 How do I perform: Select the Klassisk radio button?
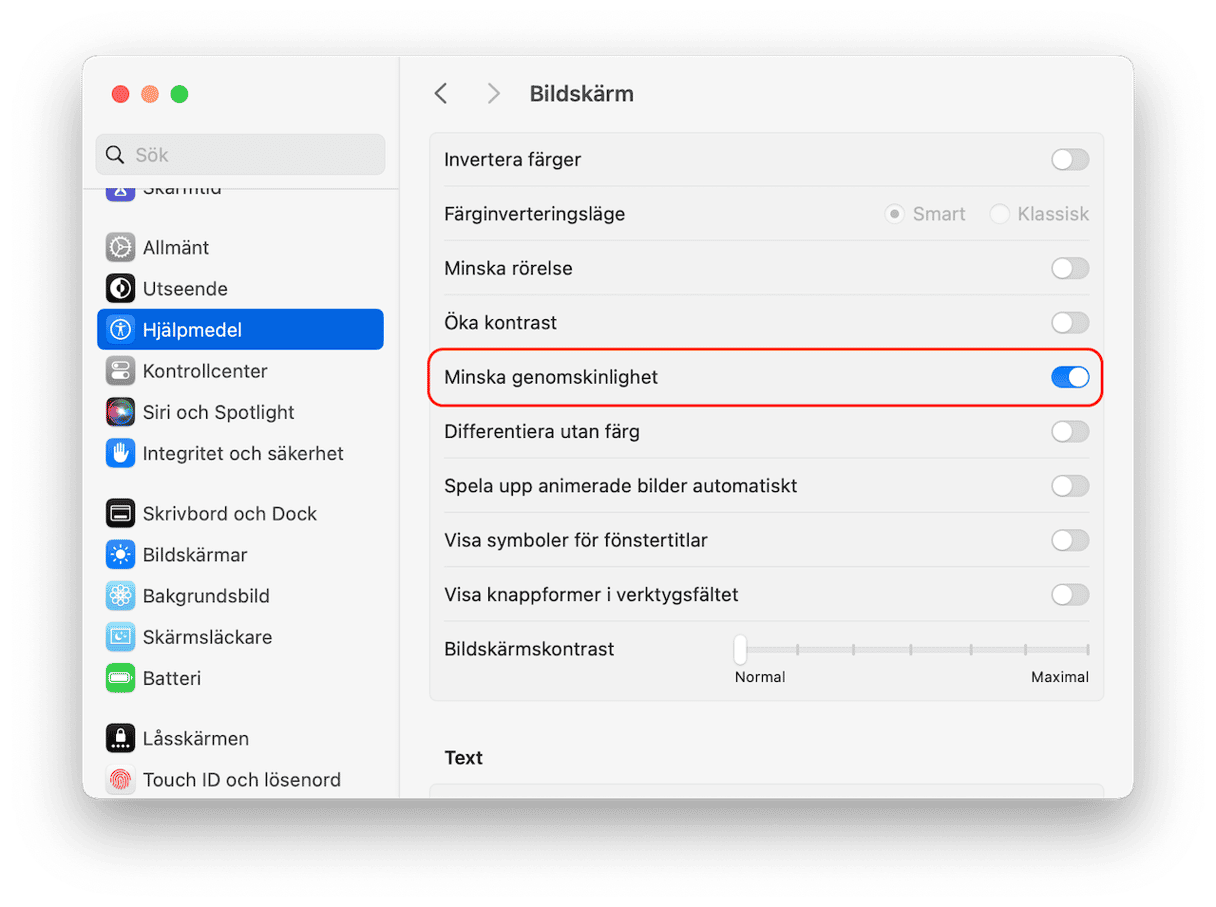point(999,214)
